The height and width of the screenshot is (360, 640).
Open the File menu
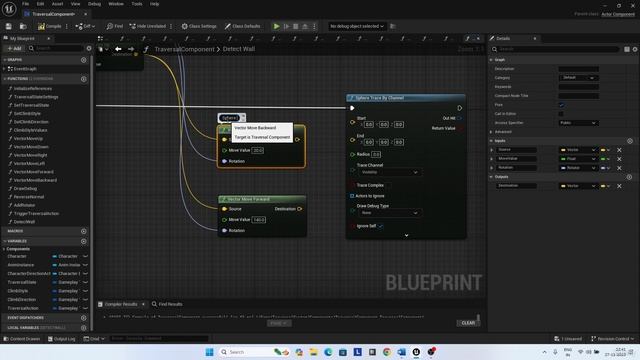point(25,4)
